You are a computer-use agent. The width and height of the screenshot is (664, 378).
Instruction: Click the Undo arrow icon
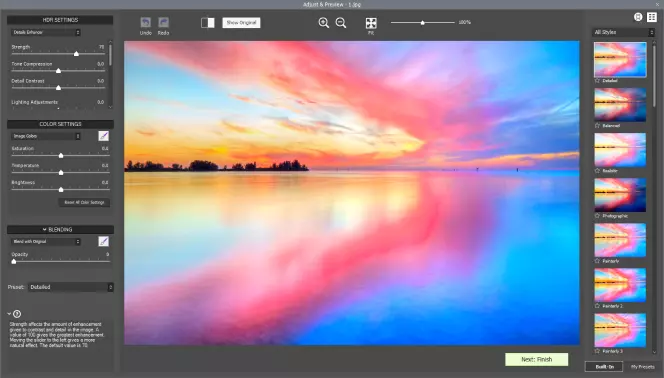pos(146,22)
